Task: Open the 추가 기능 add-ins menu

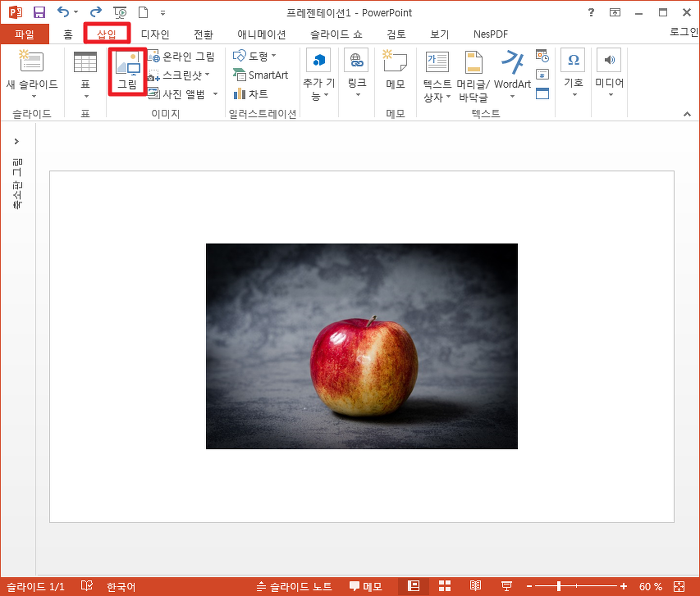Action: click(x=319, y=75)
